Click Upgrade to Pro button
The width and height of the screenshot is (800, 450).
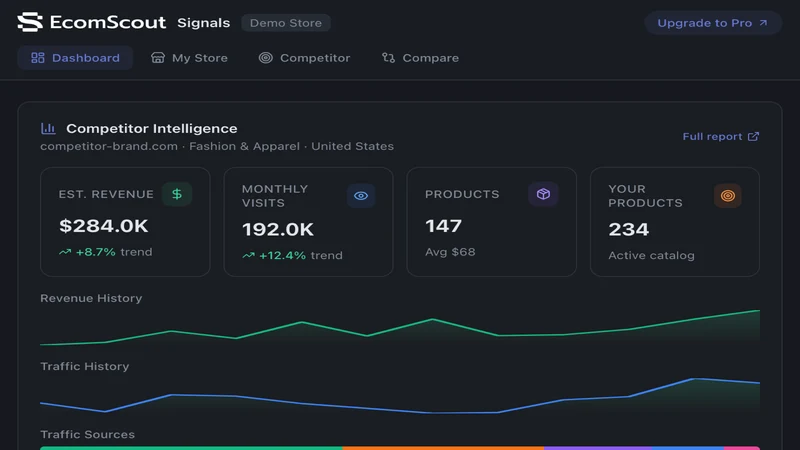click(713, 23)
